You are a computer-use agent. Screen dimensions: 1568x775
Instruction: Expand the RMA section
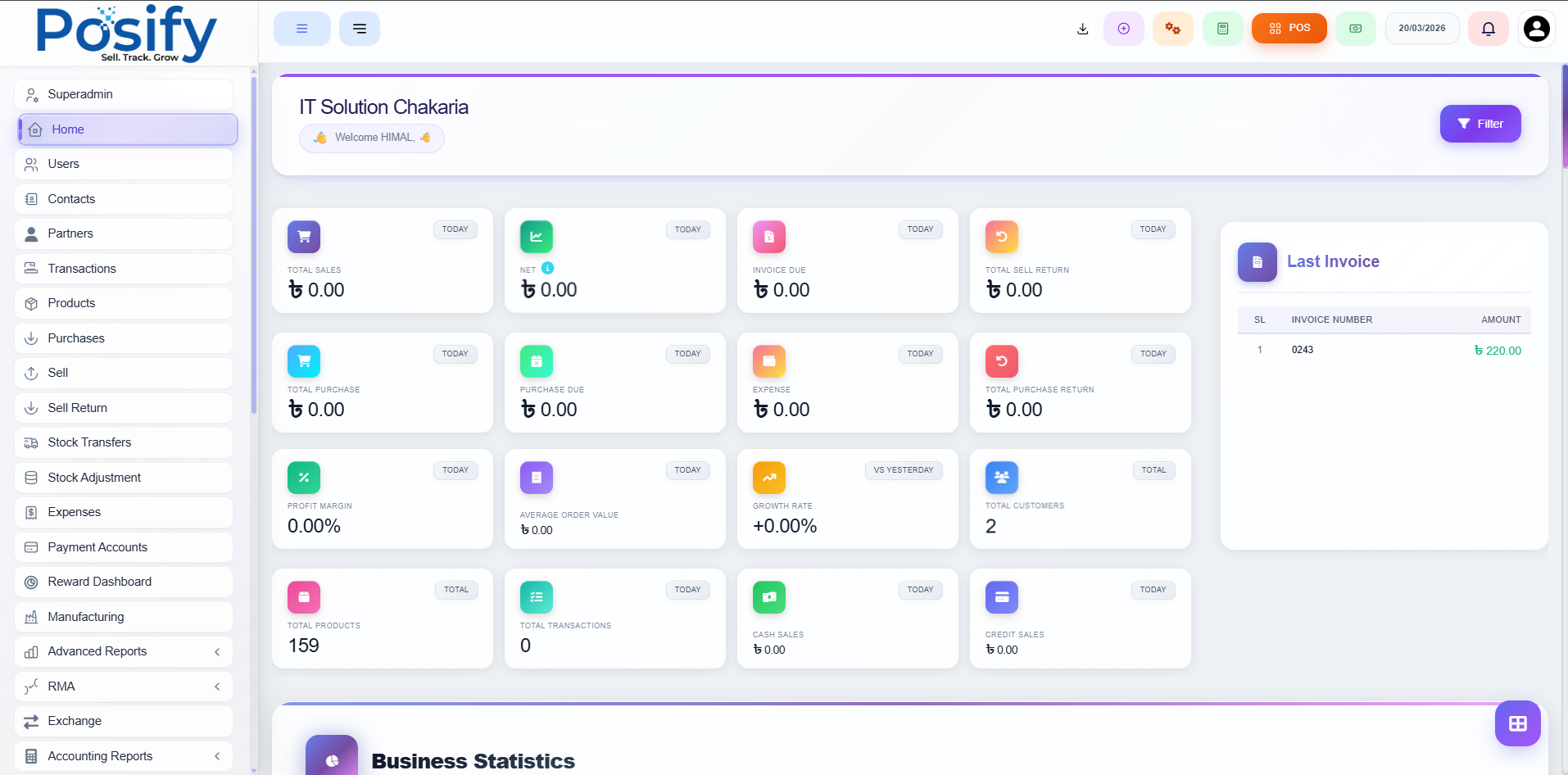(123, 687)
